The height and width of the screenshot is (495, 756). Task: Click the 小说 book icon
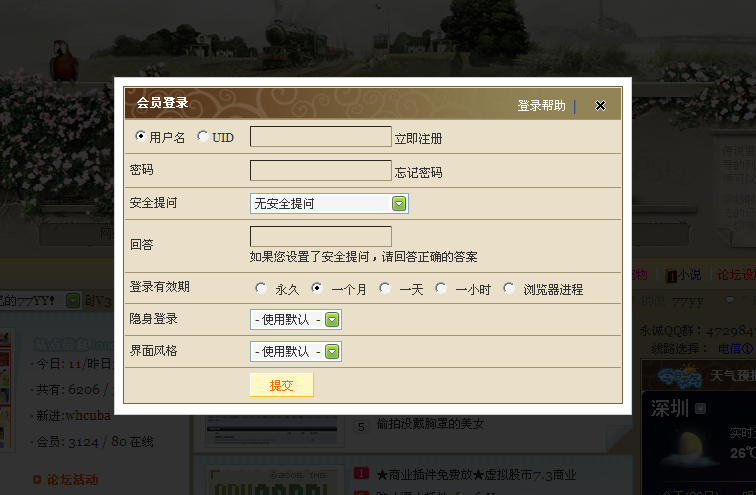tap(671, 276)
